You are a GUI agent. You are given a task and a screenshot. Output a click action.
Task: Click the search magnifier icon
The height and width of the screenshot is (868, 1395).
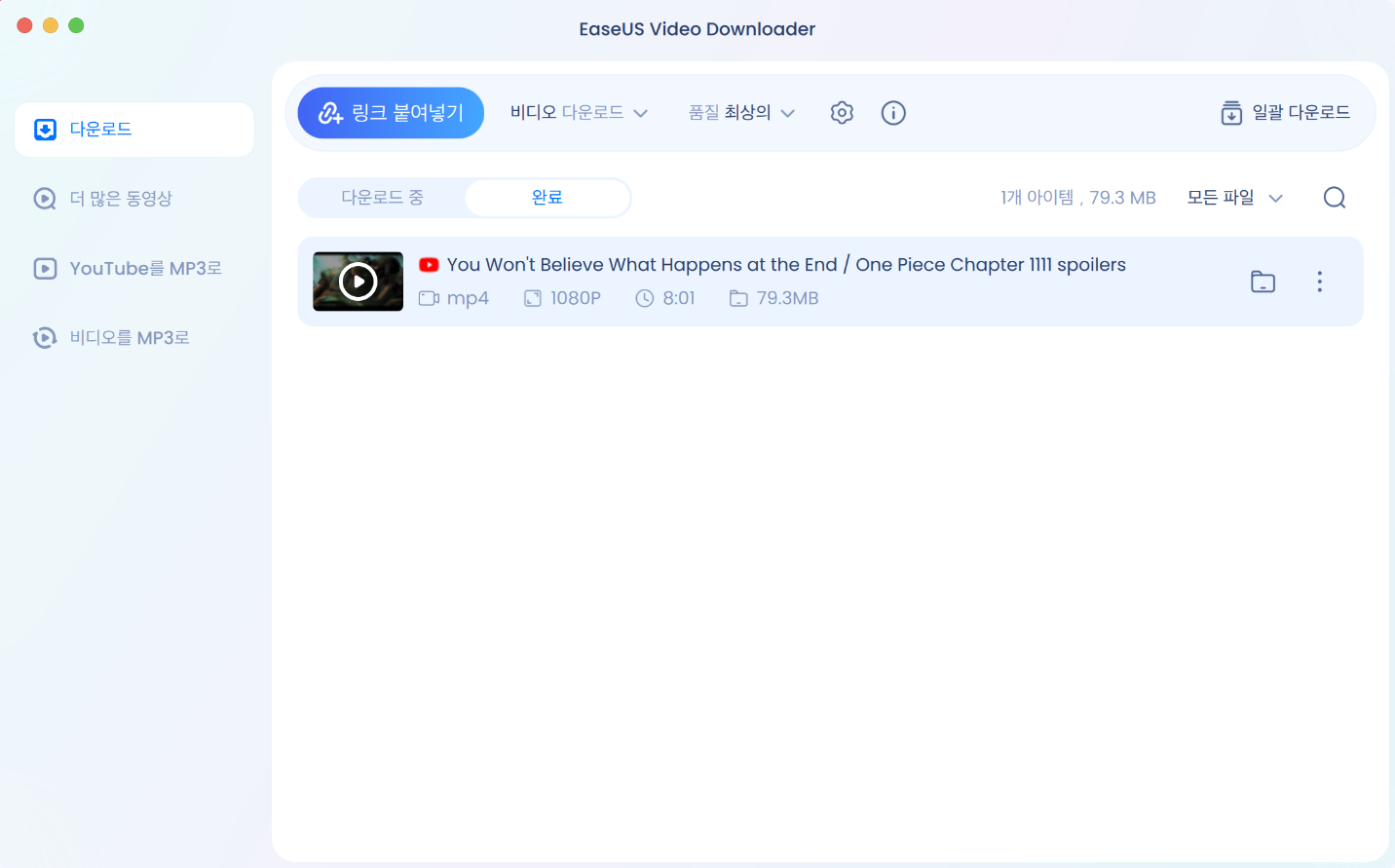1335,198
